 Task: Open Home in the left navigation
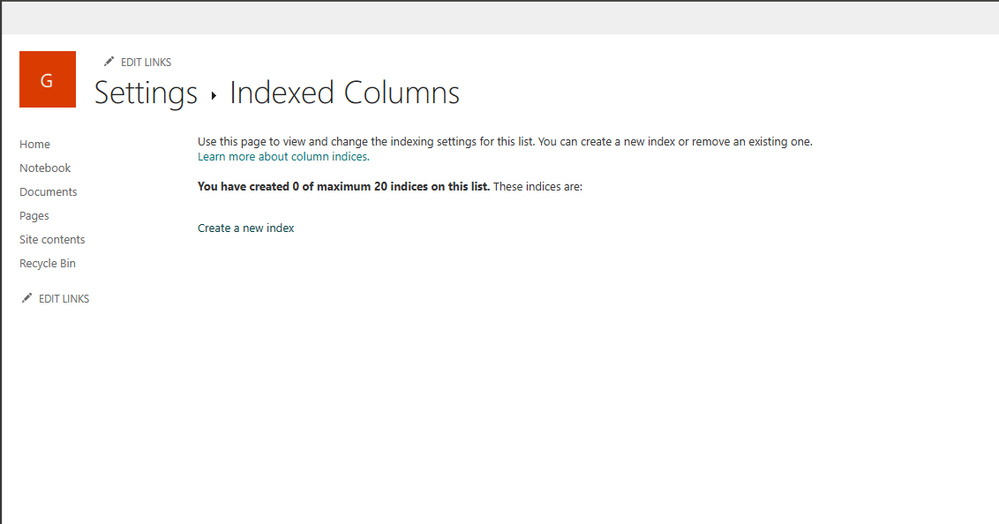[x=34, y=144]
